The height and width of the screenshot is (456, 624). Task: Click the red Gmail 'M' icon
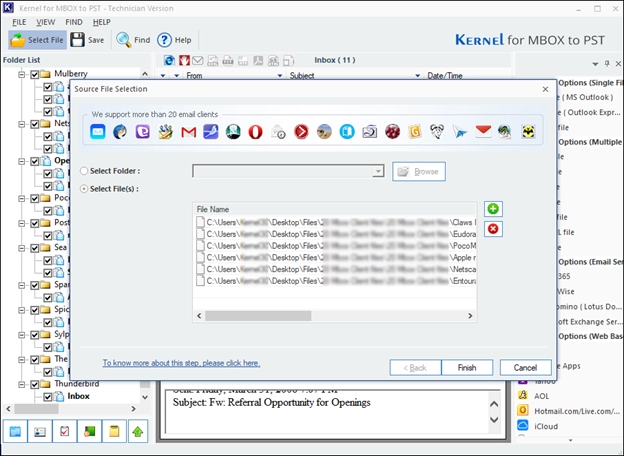188,131
